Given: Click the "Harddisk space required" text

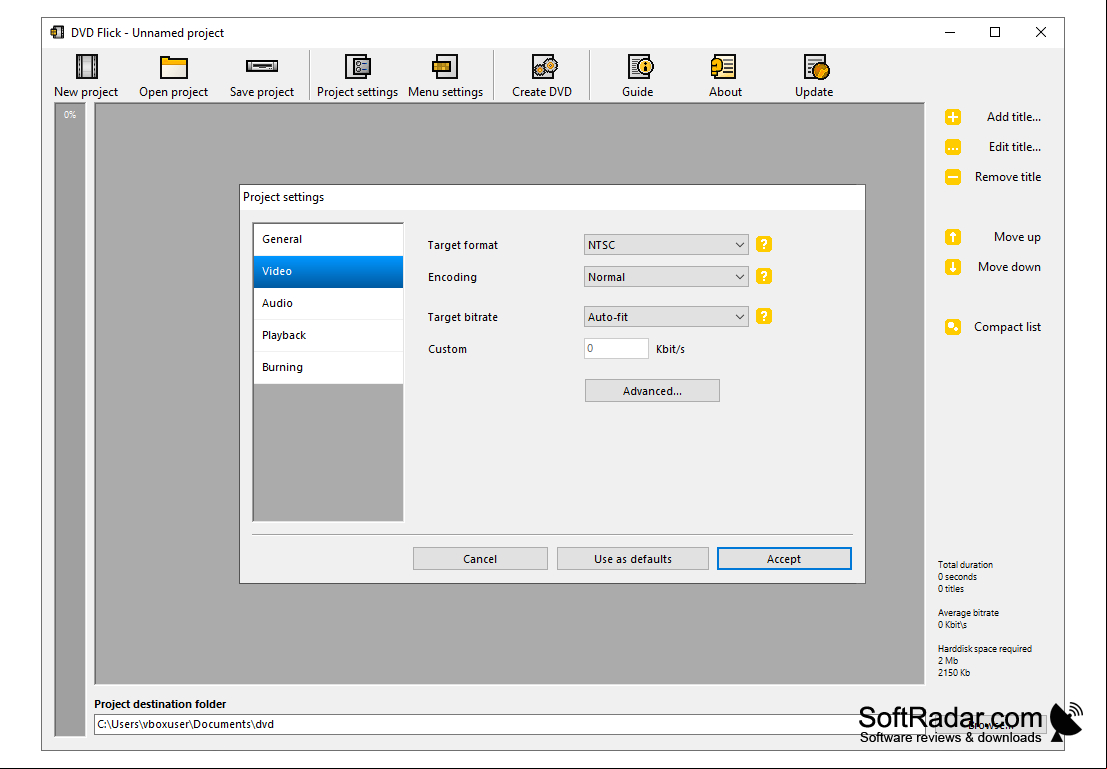Looking at the screenshot, I should (x=985, y=649).
